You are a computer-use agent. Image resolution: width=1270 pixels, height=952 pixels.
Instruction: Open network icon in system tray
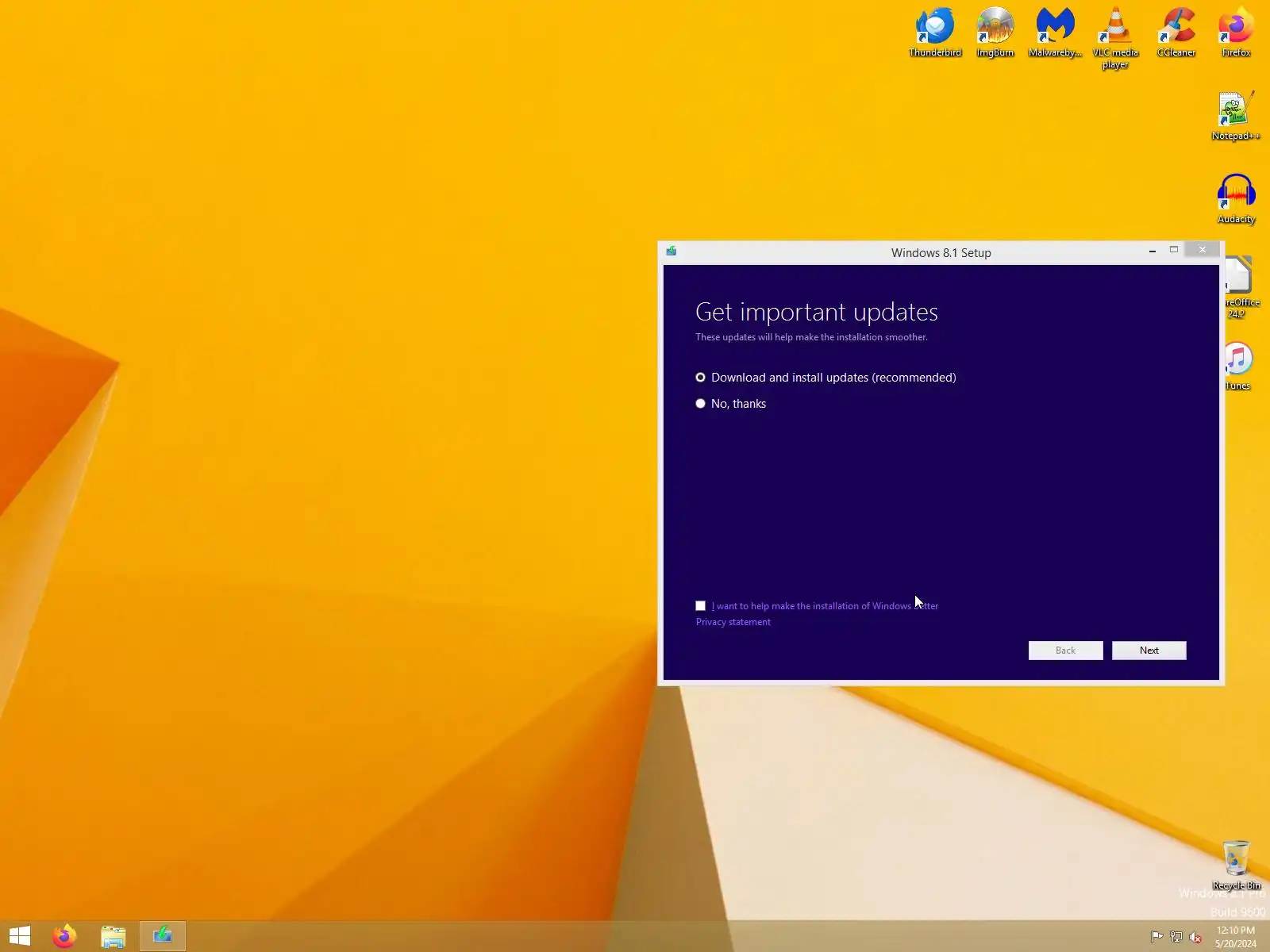[1176, 937]
